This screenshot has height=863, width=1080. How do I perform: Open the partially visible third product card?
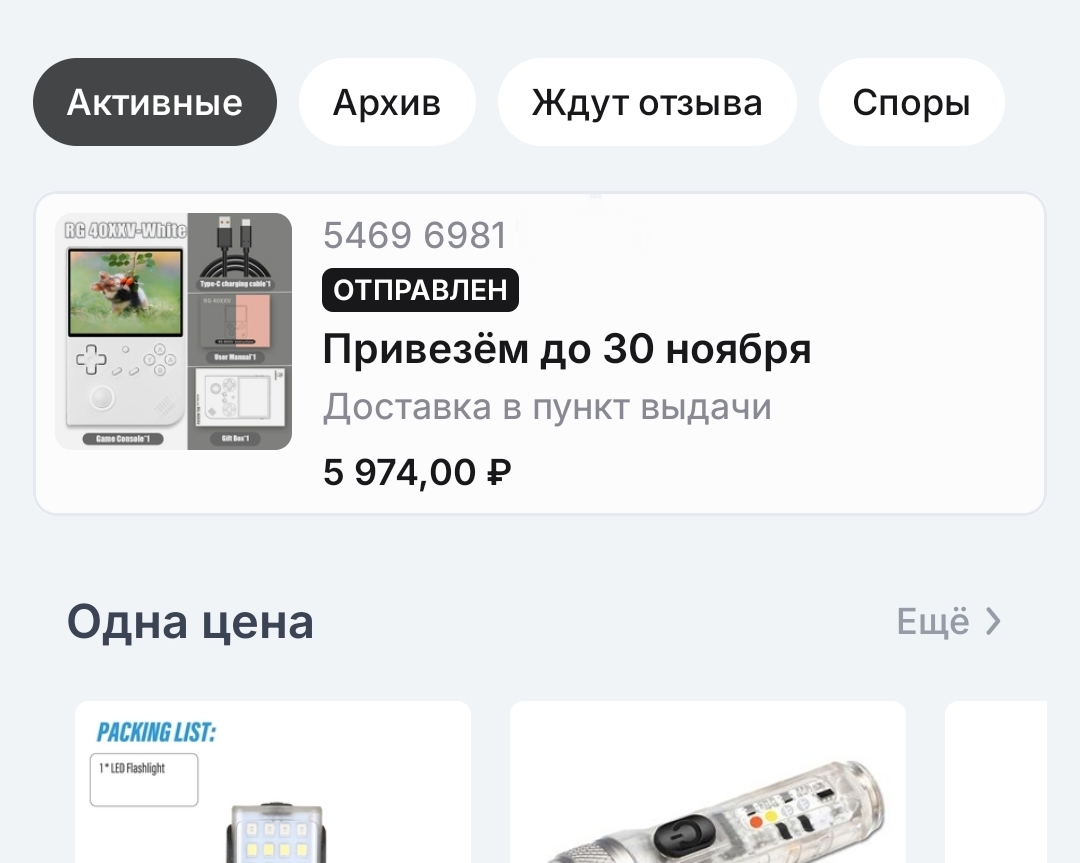tap(995, 782)
